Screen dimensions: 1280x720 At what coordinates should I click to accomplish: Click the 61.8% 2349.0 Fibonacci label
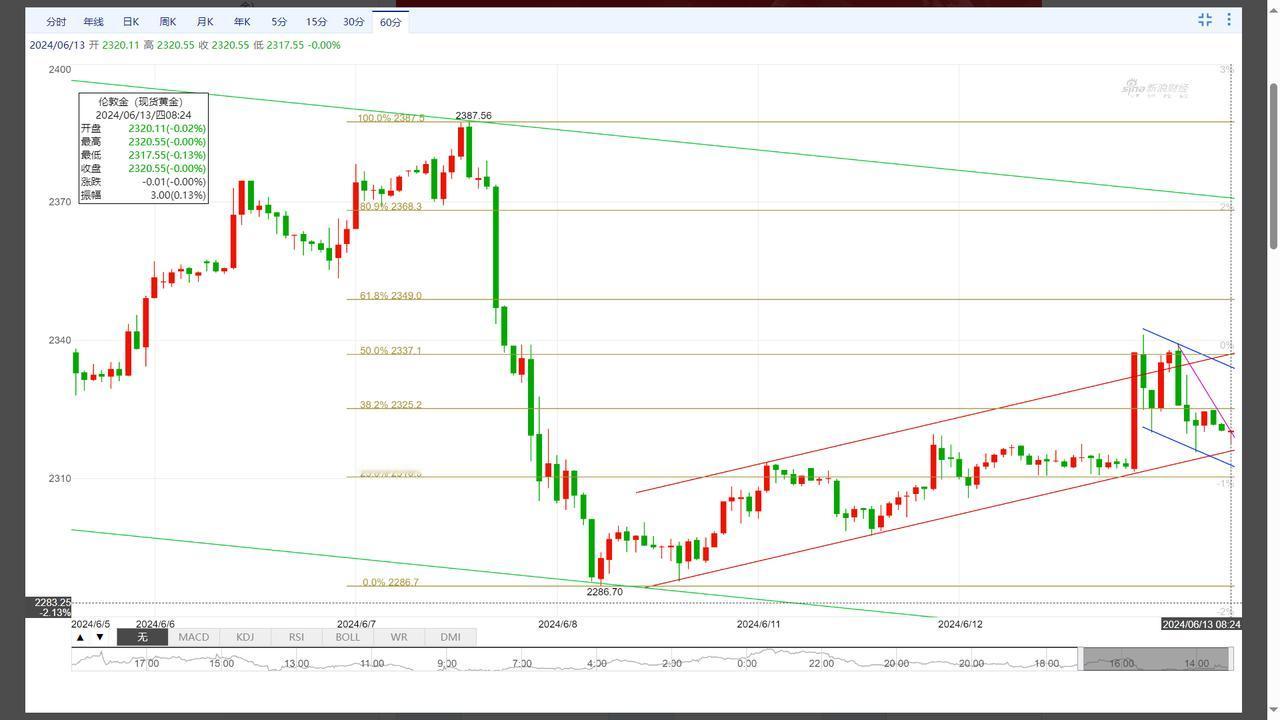(390, 296)
